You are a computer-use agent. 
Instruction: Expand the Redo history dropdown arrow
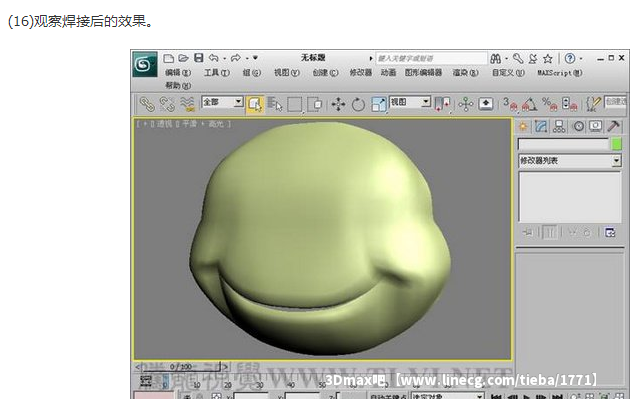pyautogui.click(x=247, y=59)
